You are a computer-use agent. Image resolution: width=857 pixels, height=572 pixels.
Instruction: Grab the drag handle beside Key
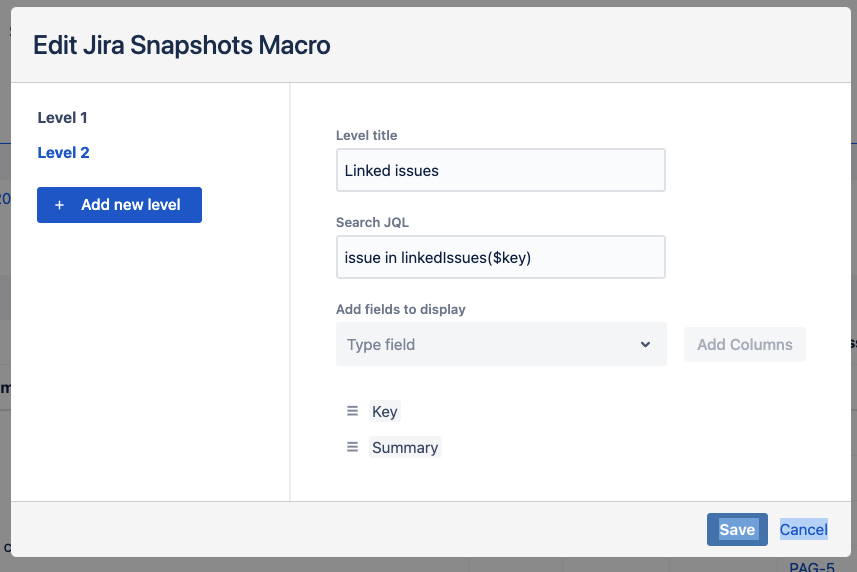point(353,411)
